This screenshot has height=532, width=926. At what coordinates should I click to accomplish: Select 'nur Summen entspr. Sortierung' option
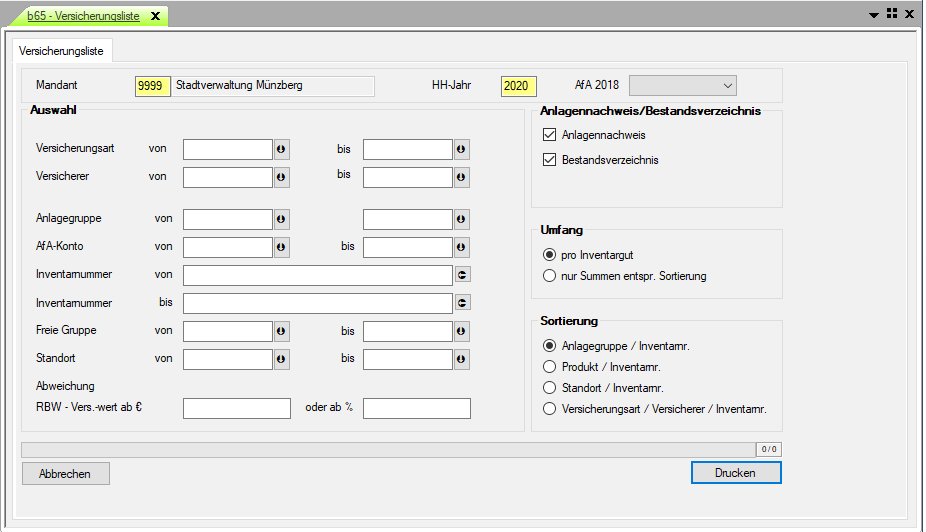pos(548,276)
